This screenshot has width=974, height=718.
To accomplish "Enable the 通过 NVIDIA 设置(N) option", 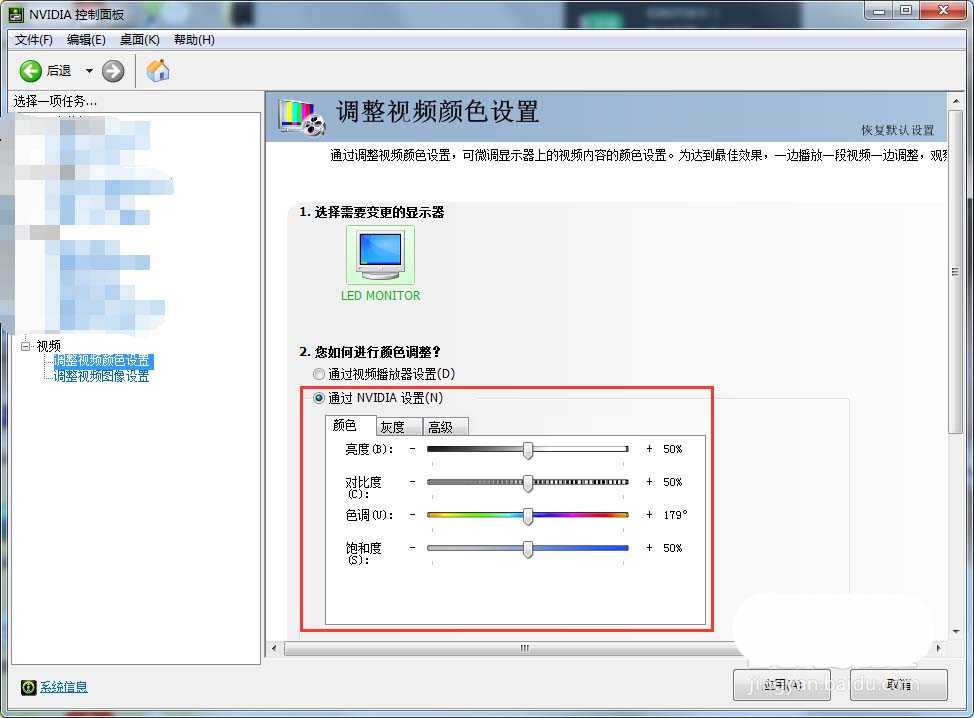I will tap(319, 397).
